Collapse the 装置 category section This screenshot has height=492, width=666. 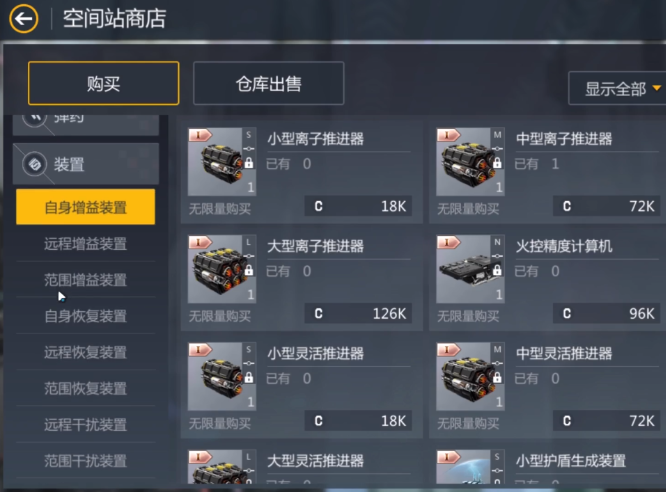(x=86, y=164)
